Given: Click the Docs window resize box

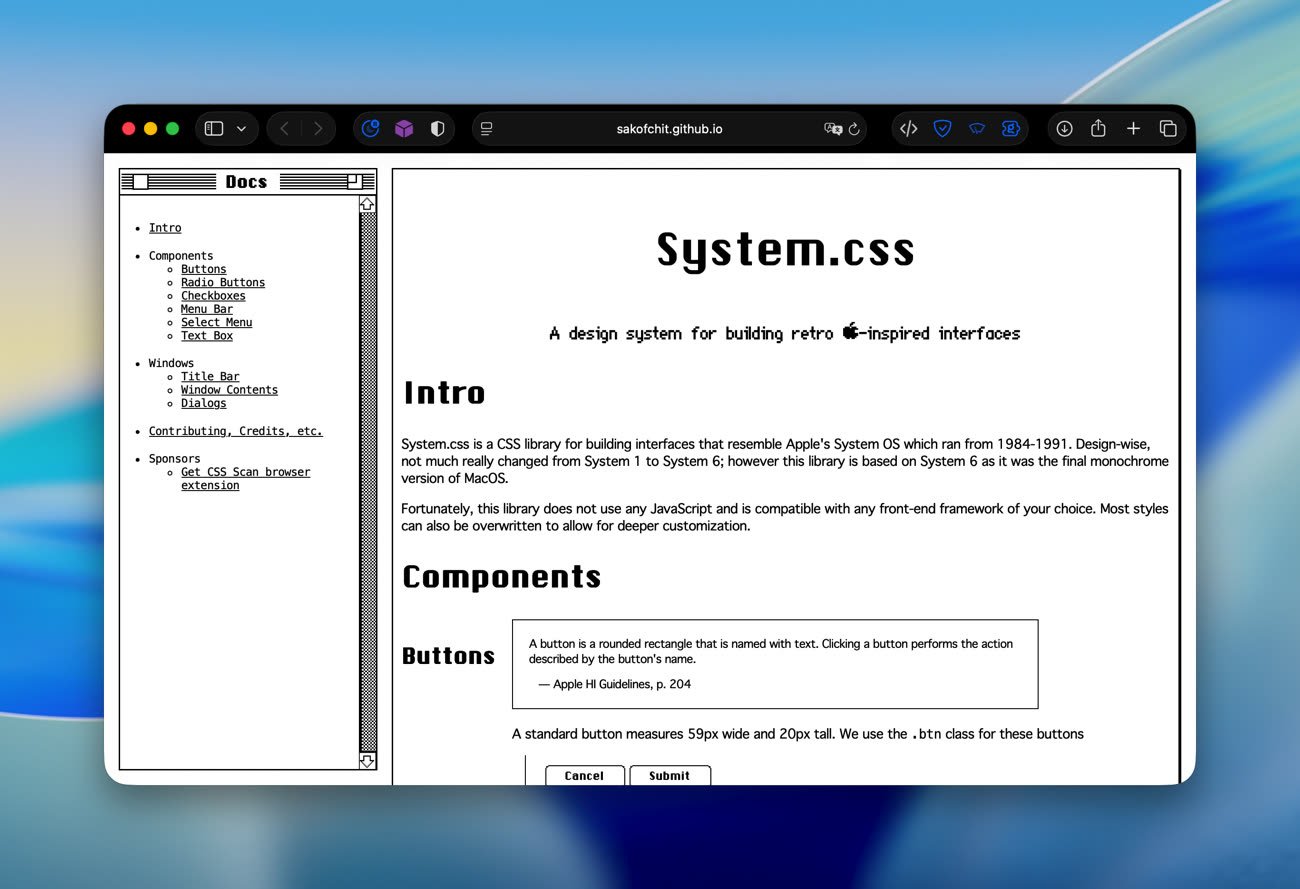Looking at the screenshot, I should pos(354,181).
